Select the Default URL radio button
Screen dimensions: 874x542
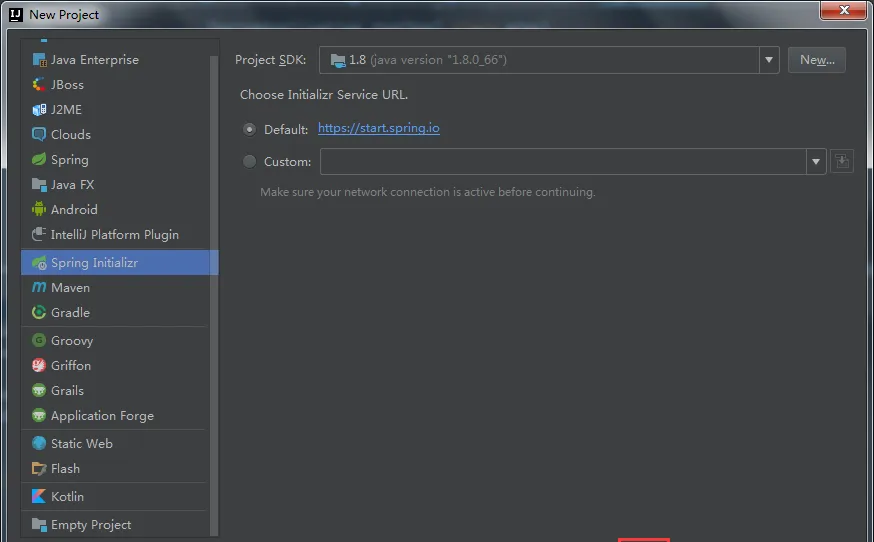[250, 129]
